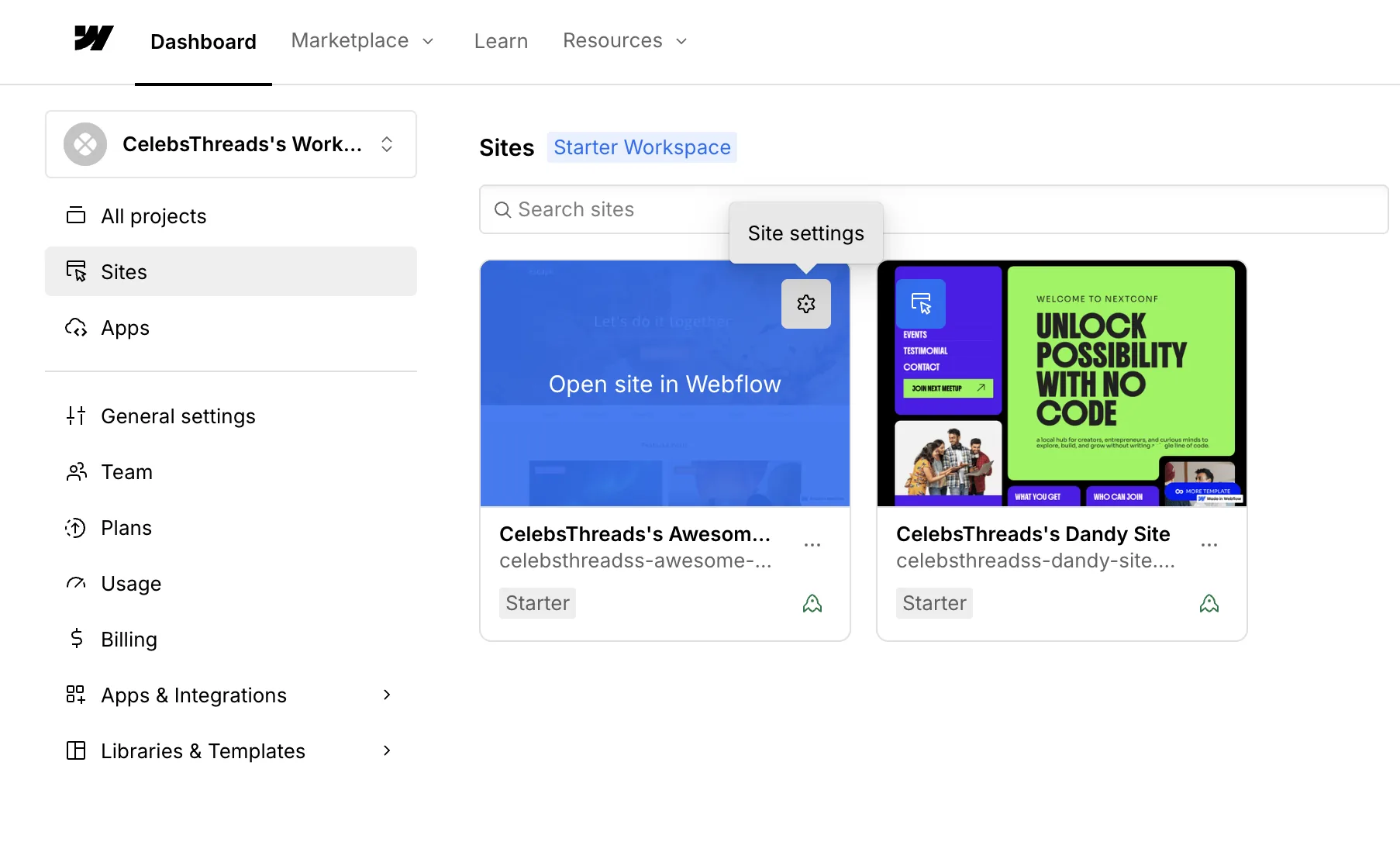Click the Team people icon

coord(76,471)
